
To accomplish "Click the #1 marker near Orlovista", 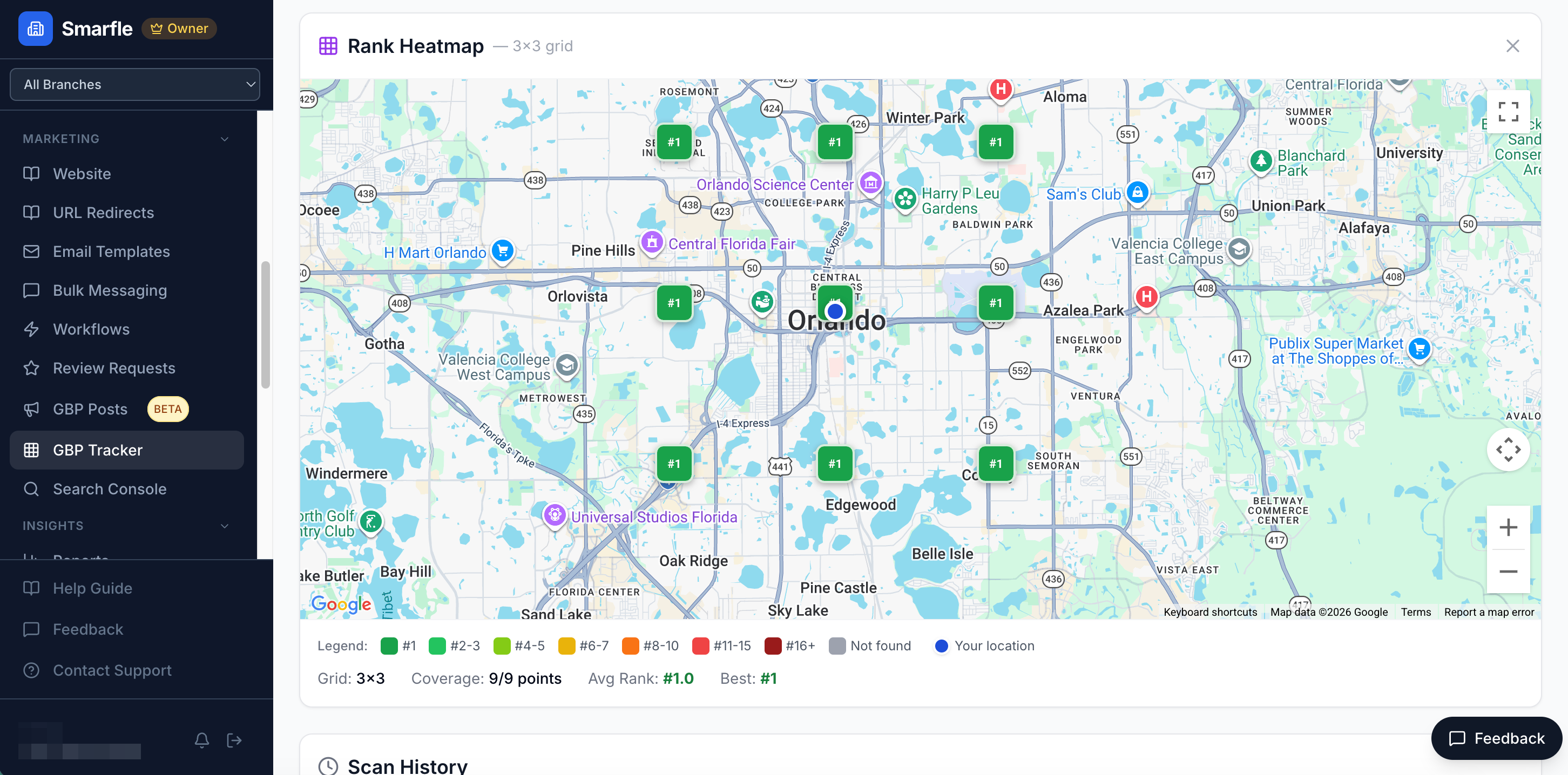I will pyautogui.click(x=674, y=303).
